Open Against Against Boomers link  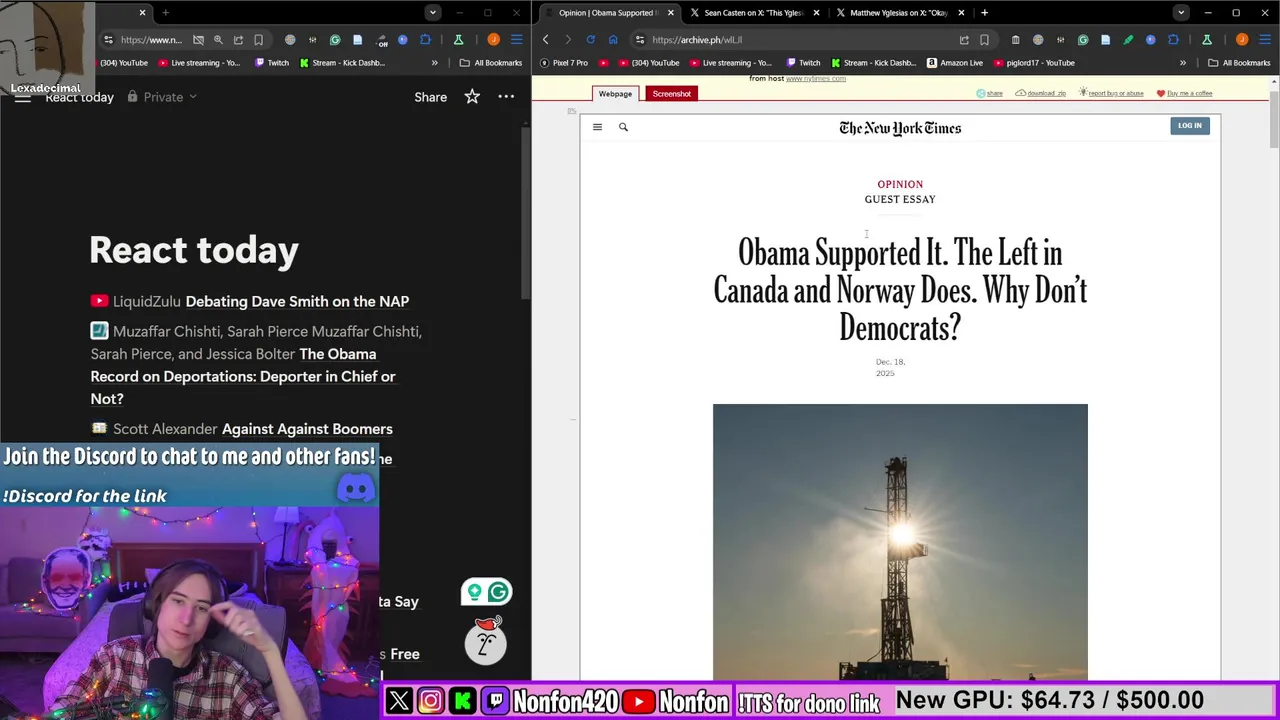pos(307,429)
